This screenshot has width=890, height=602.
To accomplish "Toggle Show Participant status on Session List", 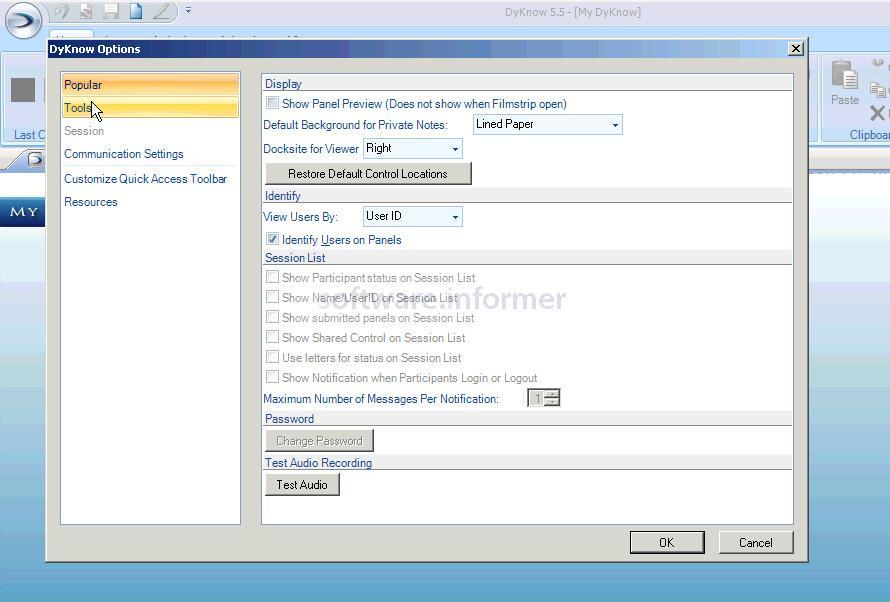I will point(272,277).
